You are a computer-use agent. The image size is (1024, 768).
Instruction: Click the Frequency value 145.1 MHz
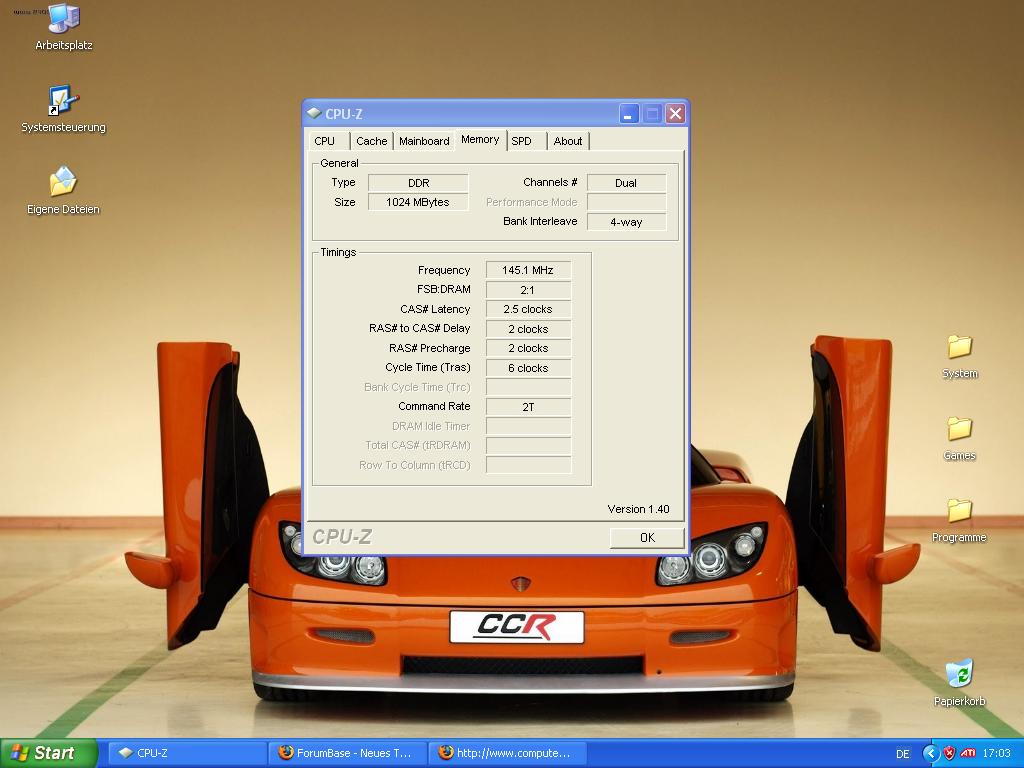click(528, 270)
